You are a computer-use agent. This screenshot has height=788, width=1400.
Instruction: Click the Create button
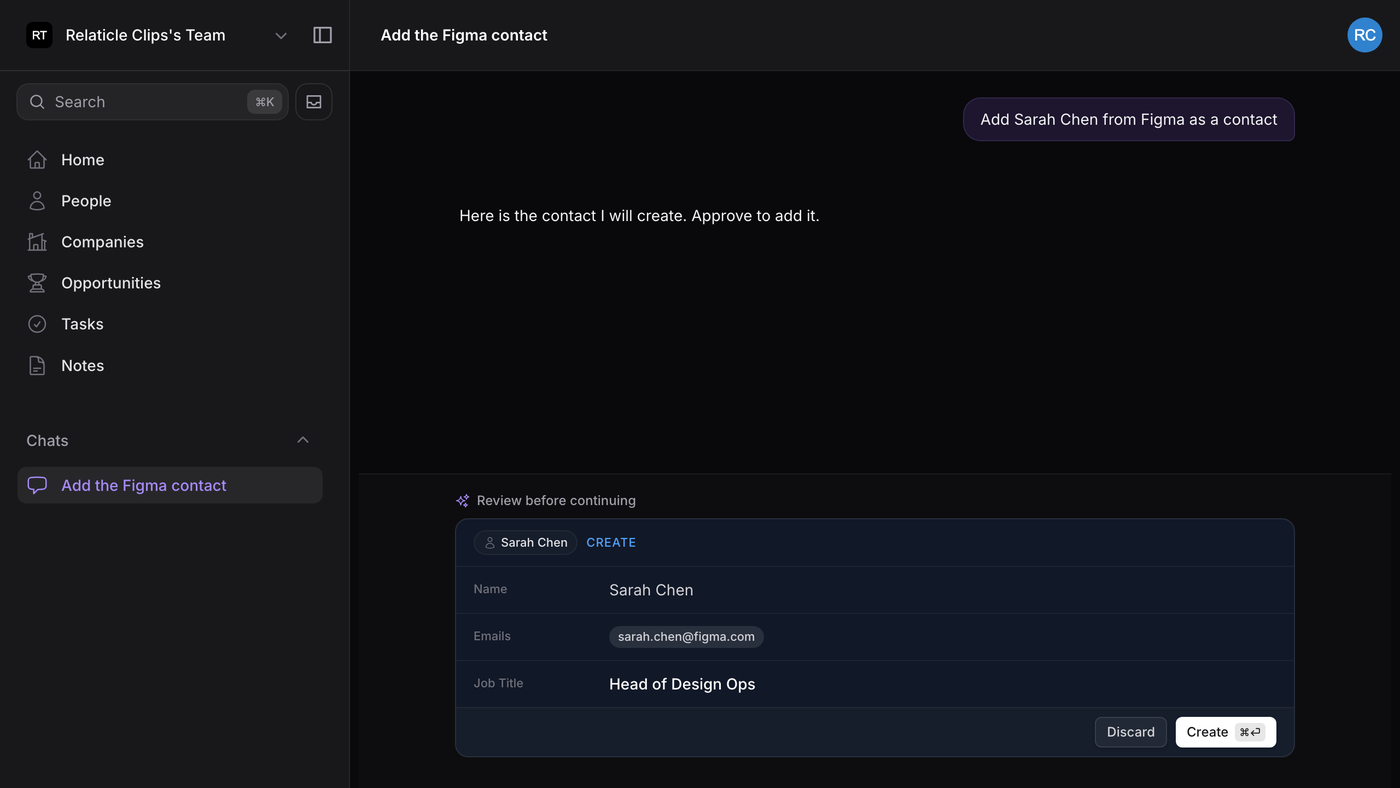click(x=1226, y=732)
